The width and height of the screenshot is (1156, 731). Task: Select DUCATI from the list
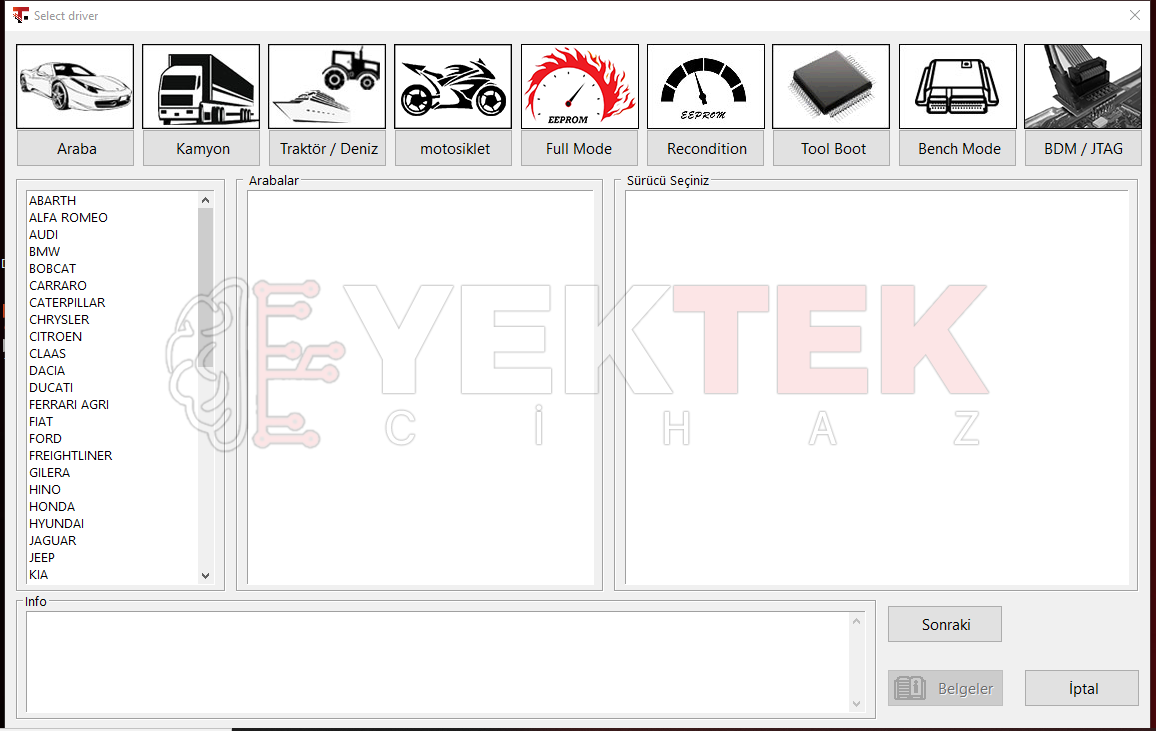pyautogui.click(x=51, y=388)
